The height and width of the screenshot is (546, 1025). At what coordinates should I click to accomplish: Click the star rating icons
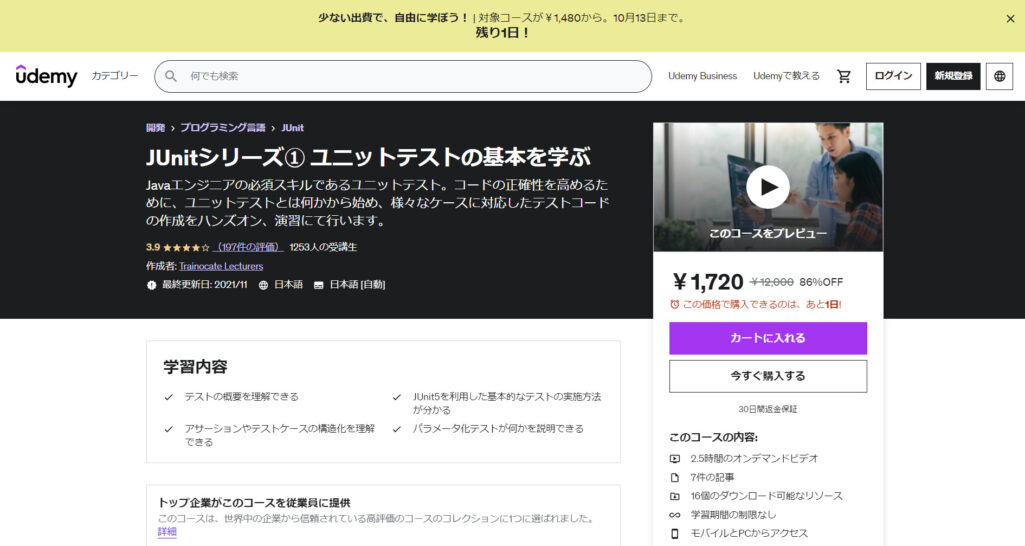tap(186, 247)
